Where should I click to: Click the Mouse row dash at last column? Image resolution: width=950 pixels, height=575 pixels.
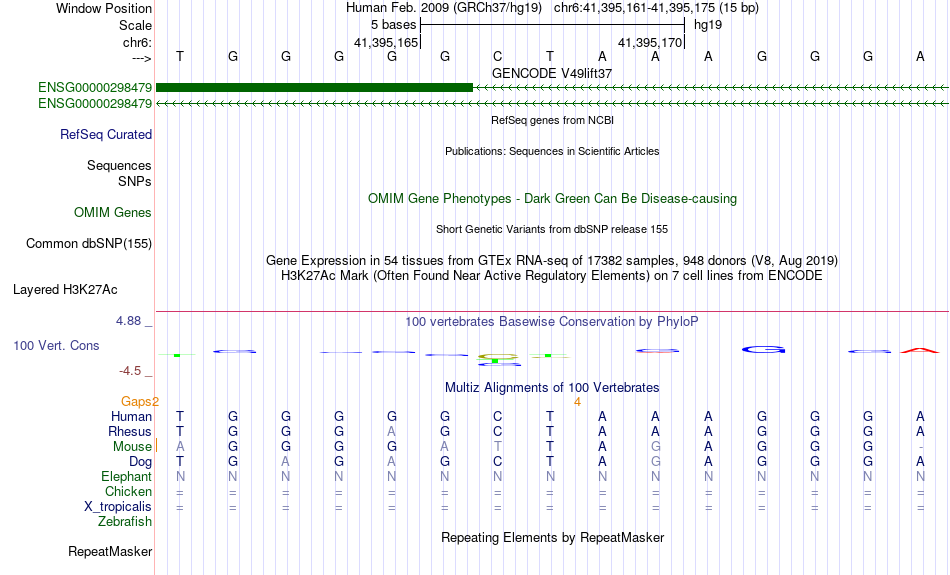point(920,447)
